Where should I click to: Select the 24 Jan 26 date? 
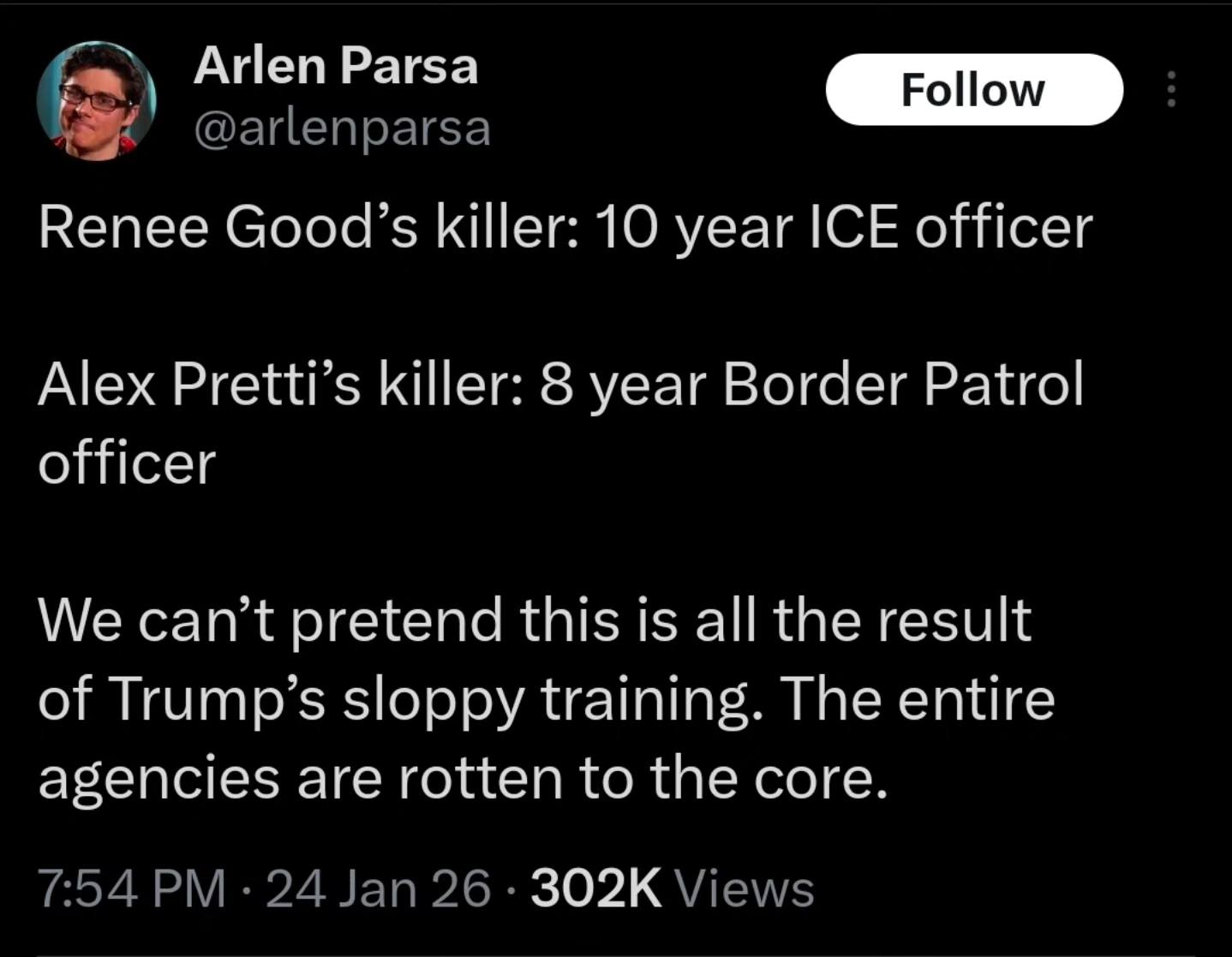[x=379, y=888]
